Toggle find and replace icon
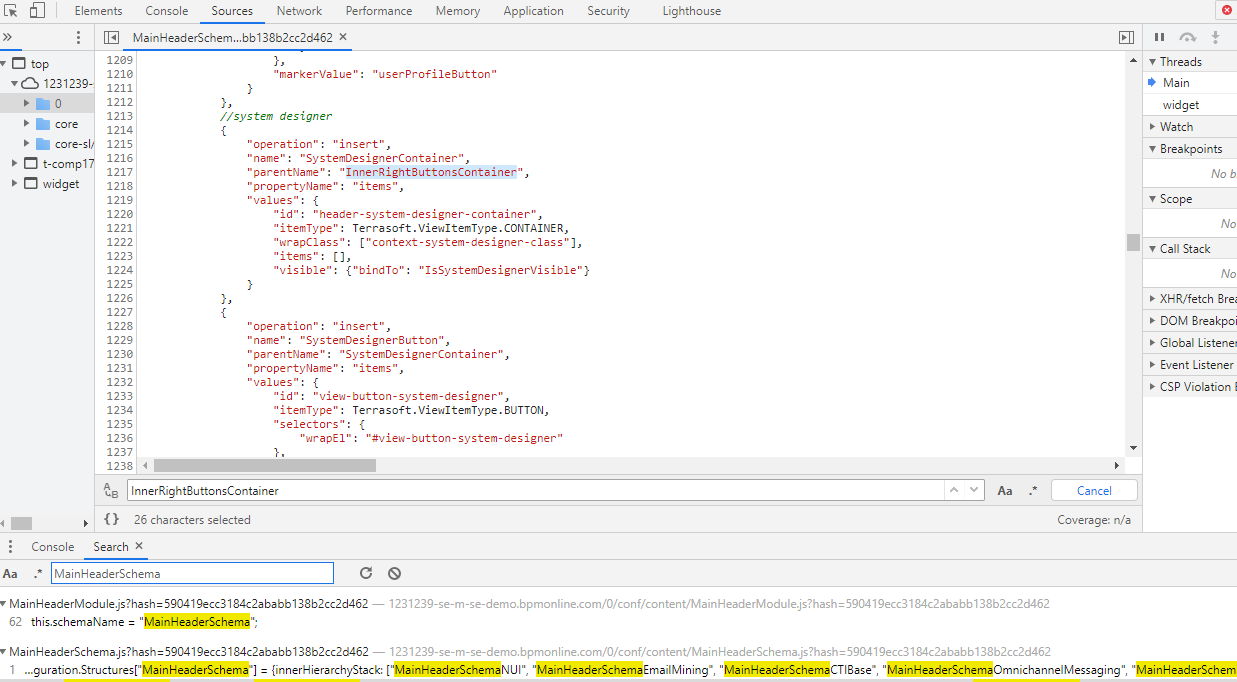The image size is (1237, 682). (x=111, y=490)
